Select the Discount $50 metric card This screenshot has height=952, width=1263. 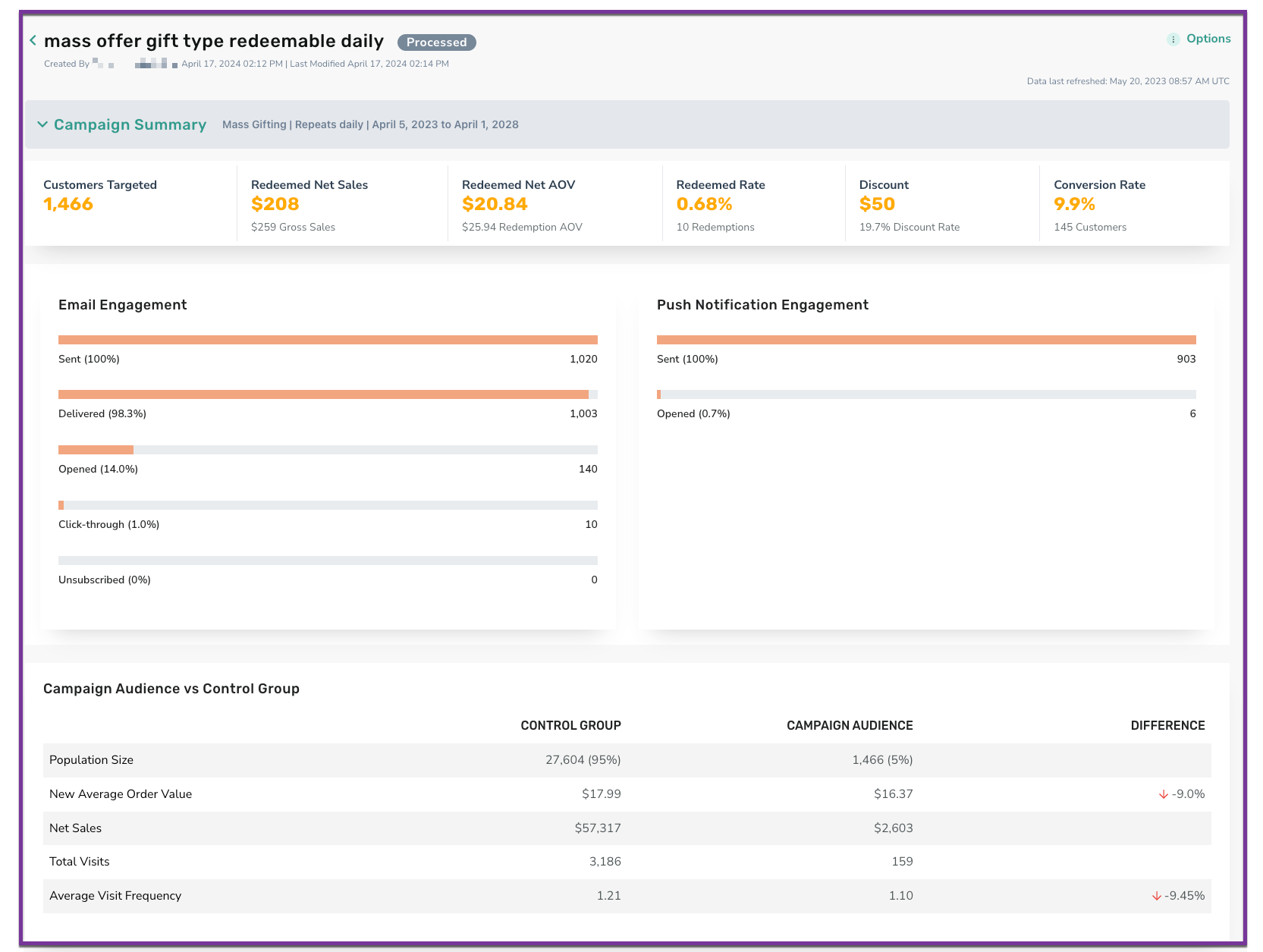pyautogui.click(x=942, y=203)
